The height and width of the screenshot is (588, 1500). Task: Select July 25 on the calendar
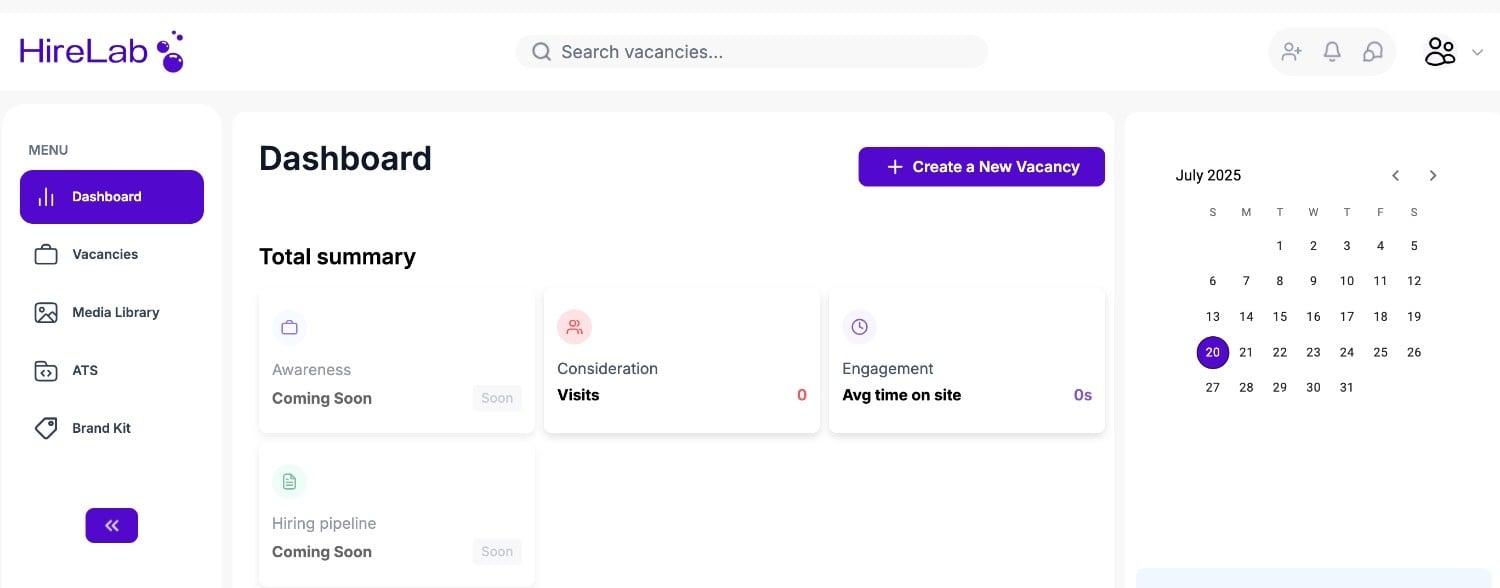tap(1380, 352)
